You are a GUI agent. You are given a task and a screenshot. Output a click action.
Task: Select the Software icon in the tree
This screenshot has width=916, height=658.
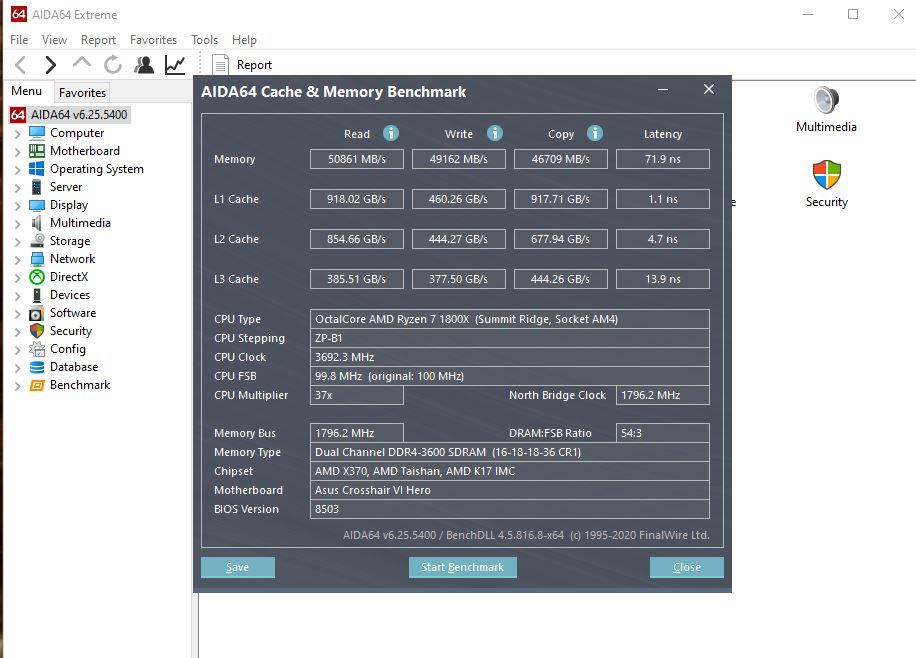(37, 313)
